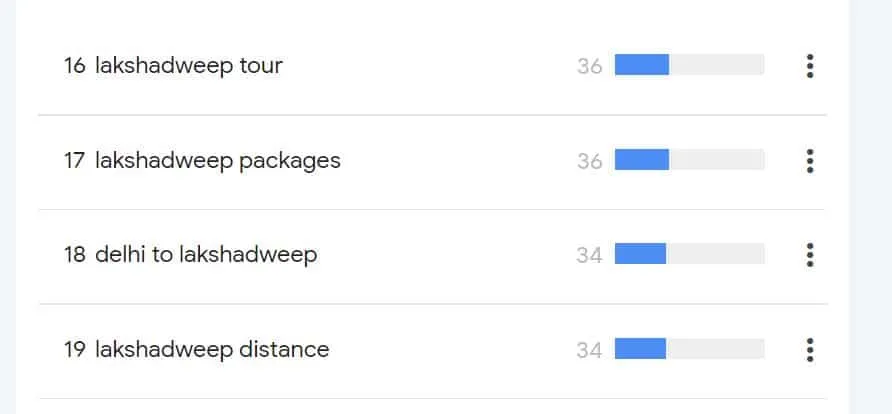
Task: Click rank number 18 in the list
Action: [75, 255]
